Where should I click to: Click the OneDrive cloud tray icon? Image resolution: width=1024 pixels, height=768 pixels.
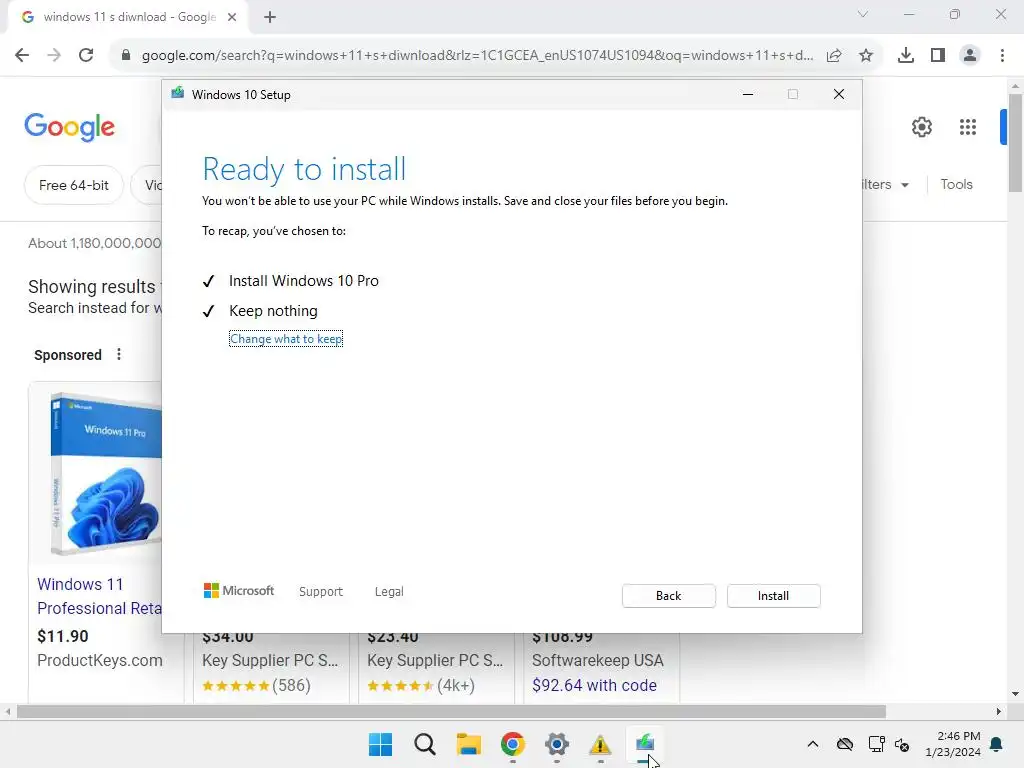tap(844, 744)
